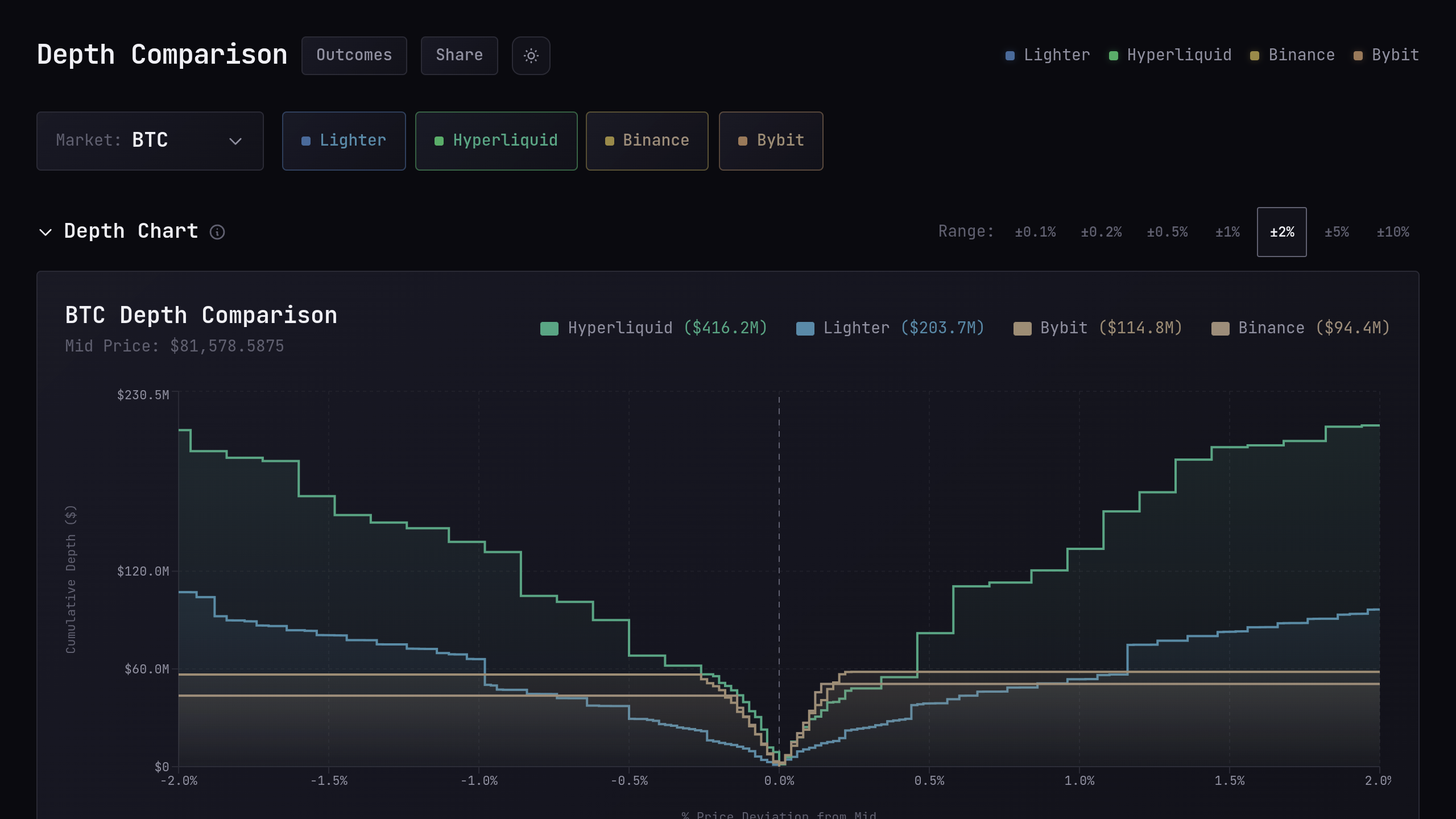Click the $230.5M y-axis label
This screenshot has width=1456, height=819.
point(143,395)
